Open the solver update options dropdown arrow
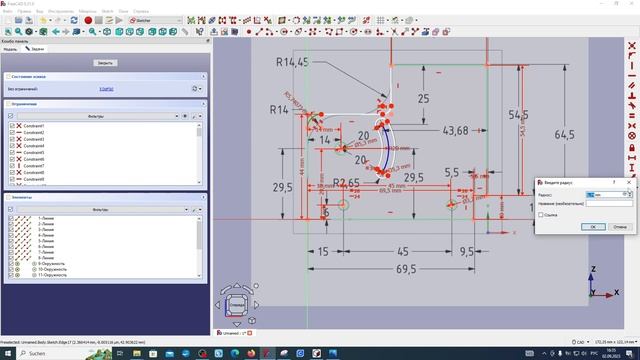This screenshot has height=360, width=640. [200, 89]
